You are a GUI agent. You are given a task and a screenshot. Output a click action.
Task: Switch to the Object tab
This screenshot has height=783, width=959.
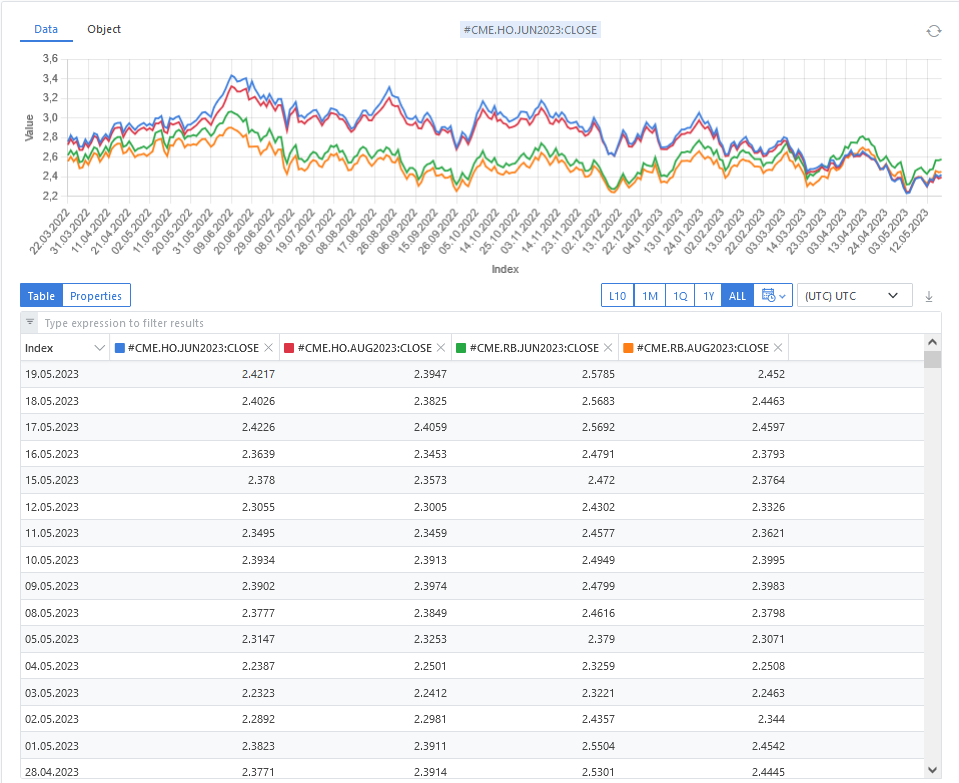[104, 29]
